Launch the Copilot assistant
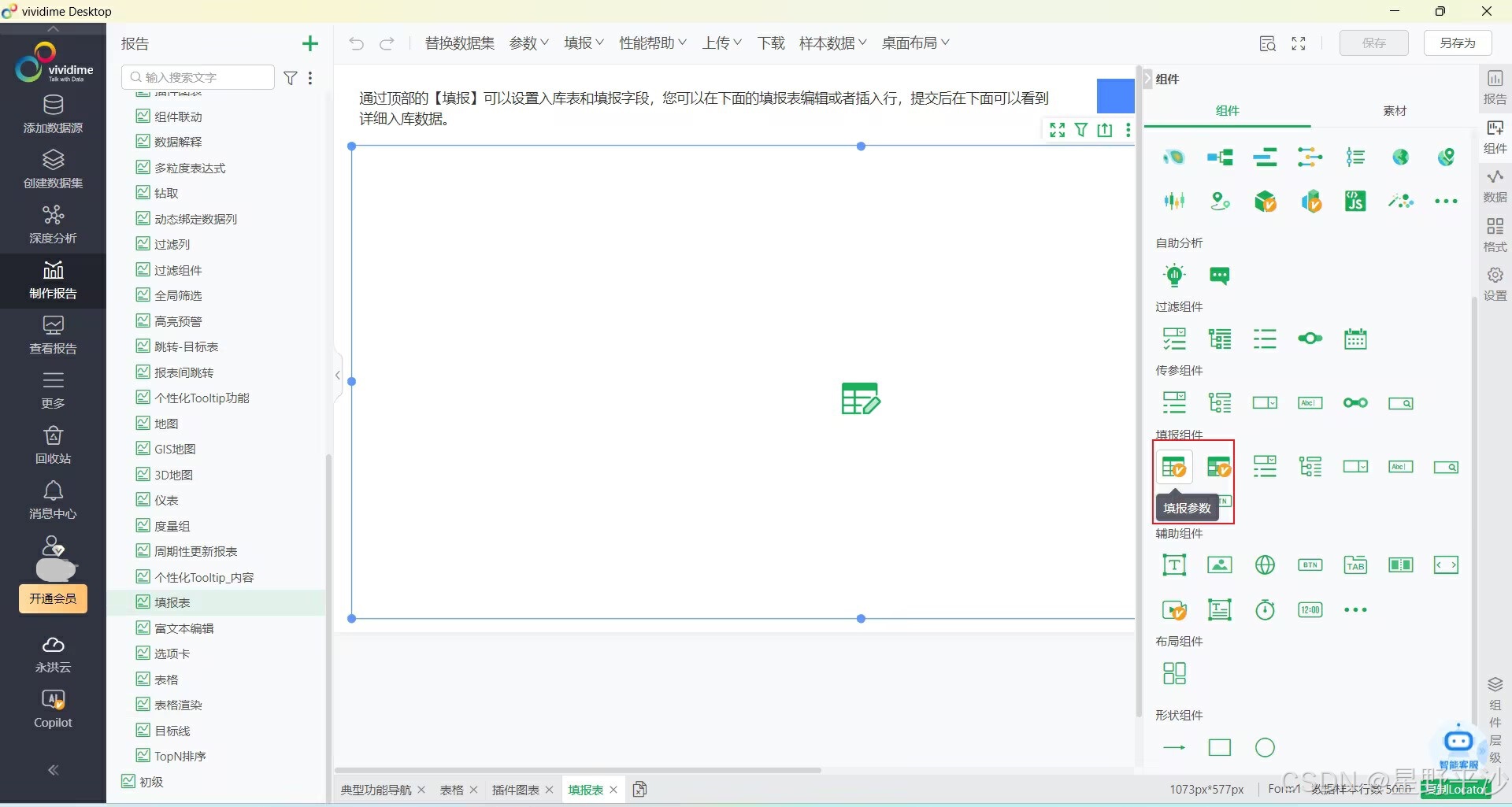Viewport: 1512px width, 807px height. pos(53,709)
